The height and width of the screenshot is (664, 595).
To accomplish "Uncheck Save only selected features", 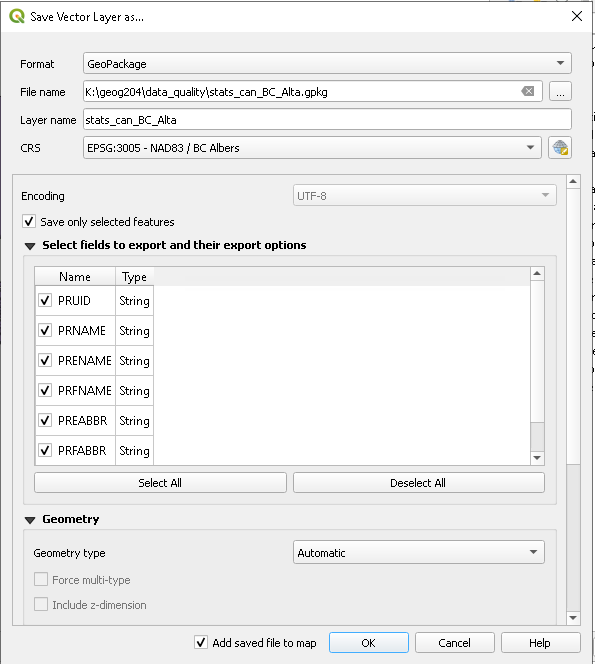I will click(x=29, y=221).
